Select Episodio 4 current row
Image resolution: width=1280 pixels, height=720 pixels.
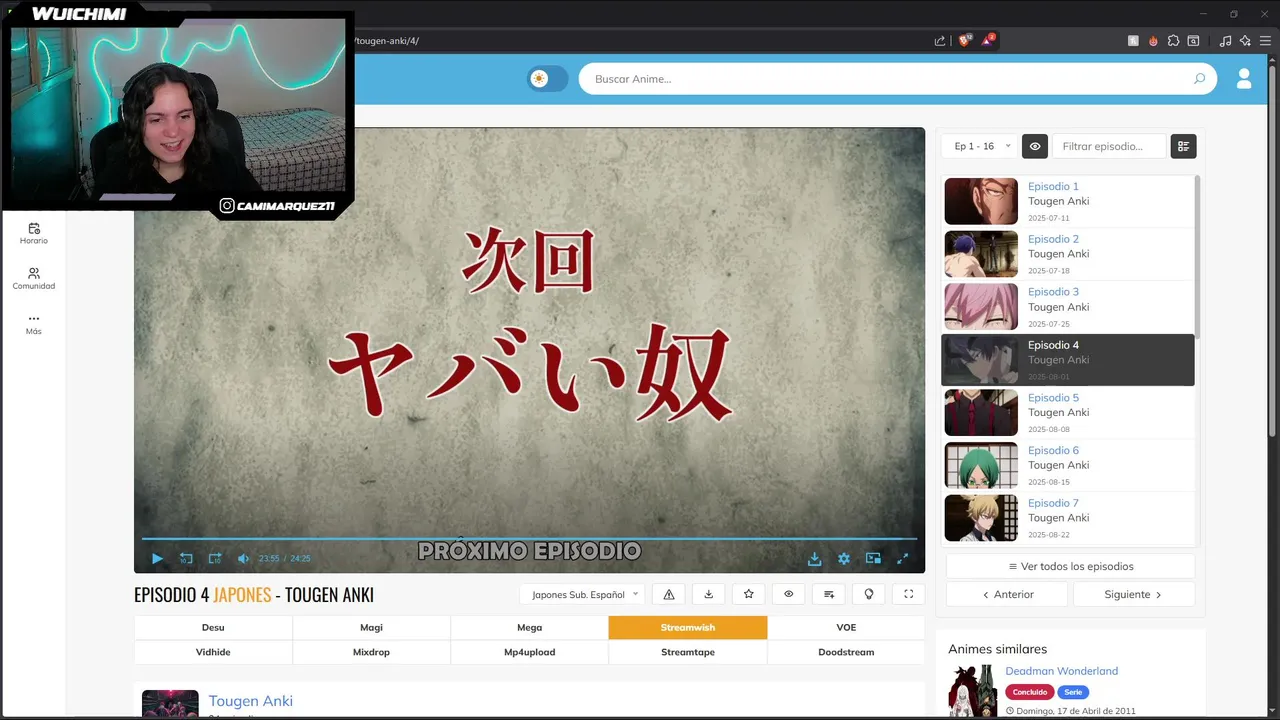coord(1067,360)
